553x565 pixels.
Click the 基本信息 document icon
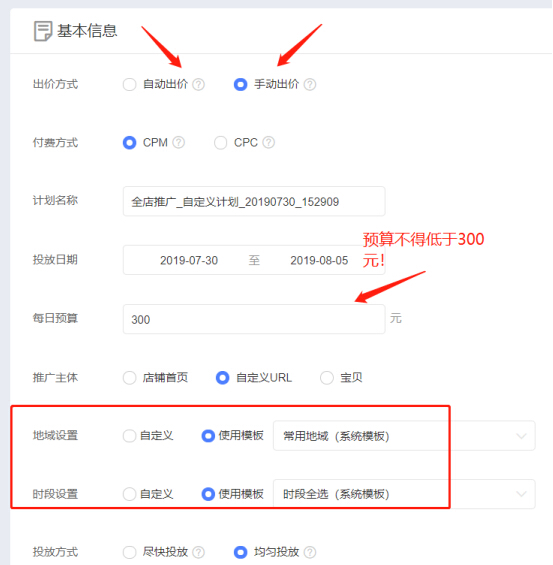pyautogui.click(x=43, y=31)
